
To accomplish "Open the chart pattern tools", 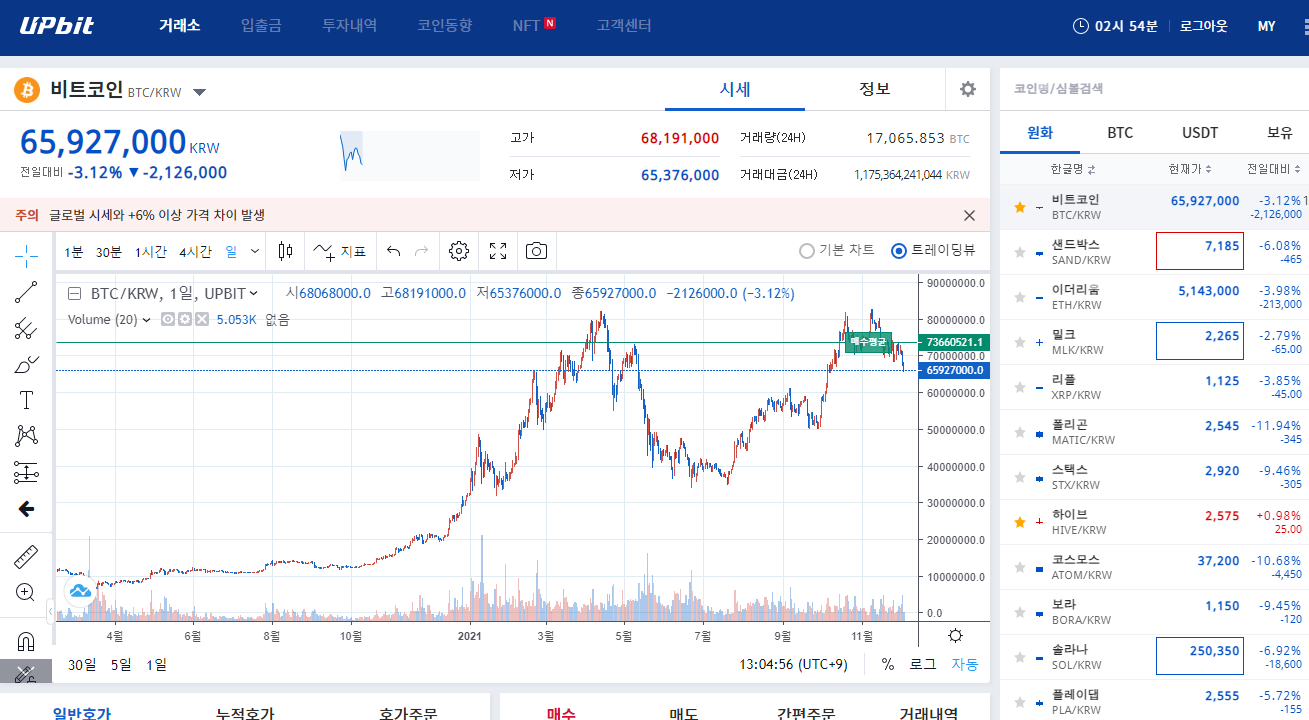I will pos(26,436).
